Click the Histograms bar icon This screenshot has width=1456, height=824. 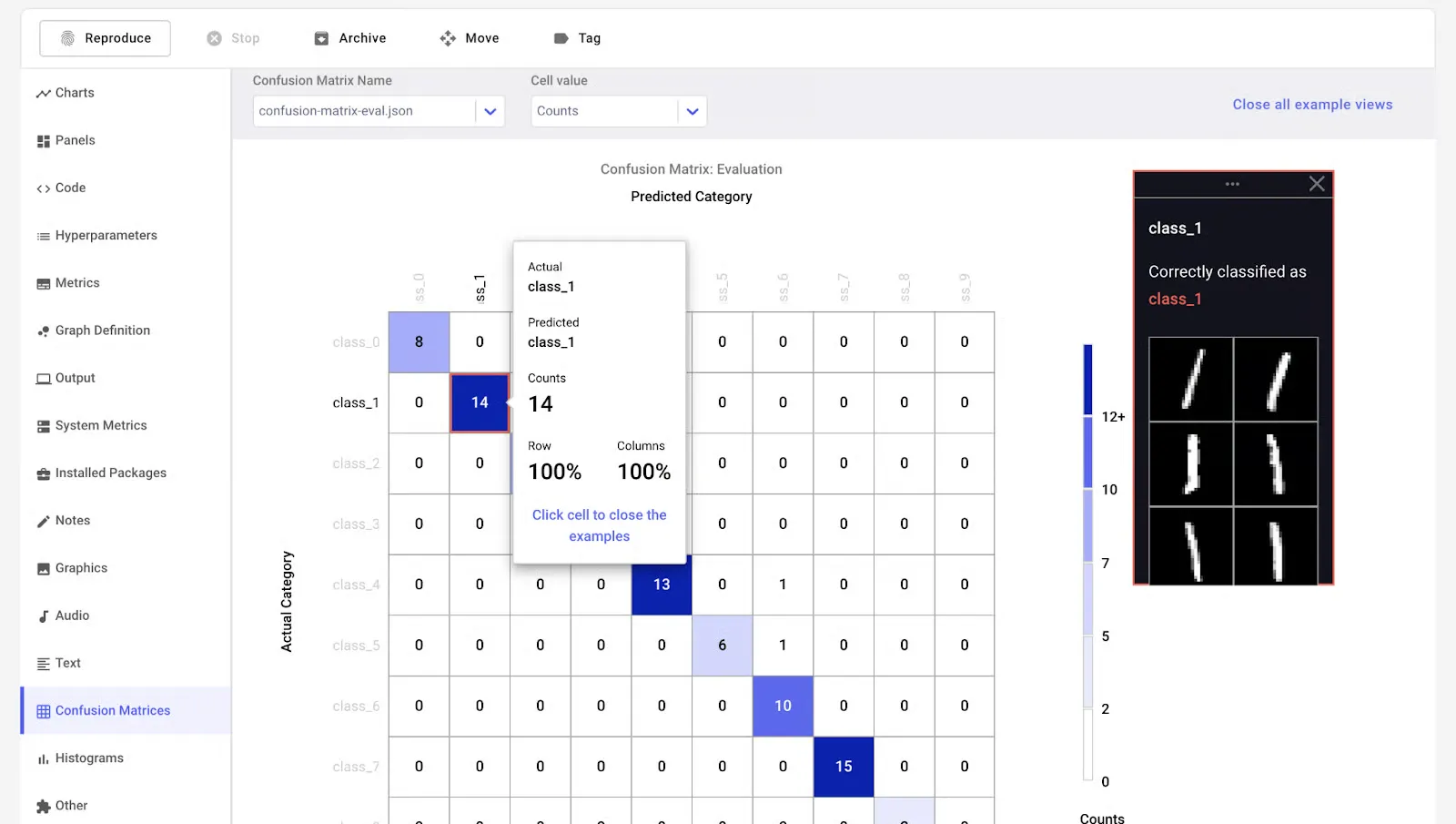(x=43, y=759)
